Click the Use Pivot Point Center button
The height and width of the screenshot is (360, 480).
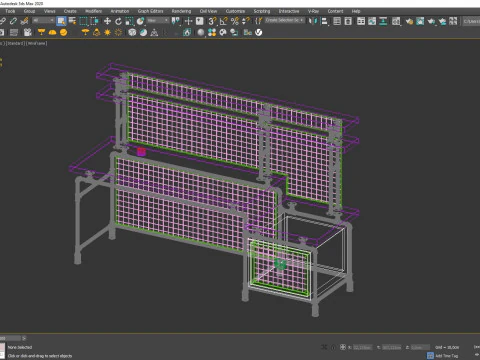176,21
